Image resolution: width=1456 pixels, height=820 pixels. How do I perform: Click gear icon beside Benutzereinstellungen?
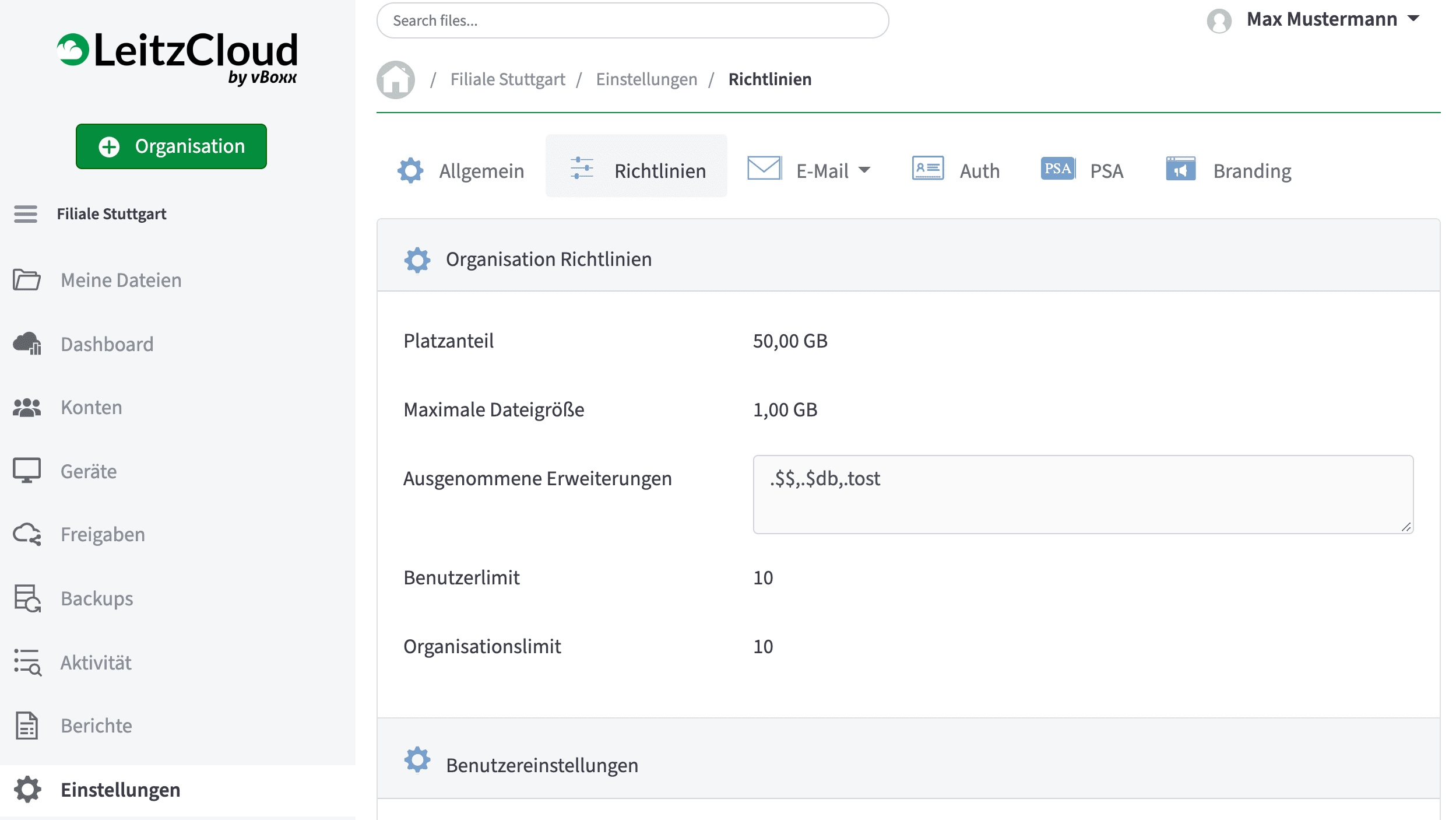tap(417, 759)
